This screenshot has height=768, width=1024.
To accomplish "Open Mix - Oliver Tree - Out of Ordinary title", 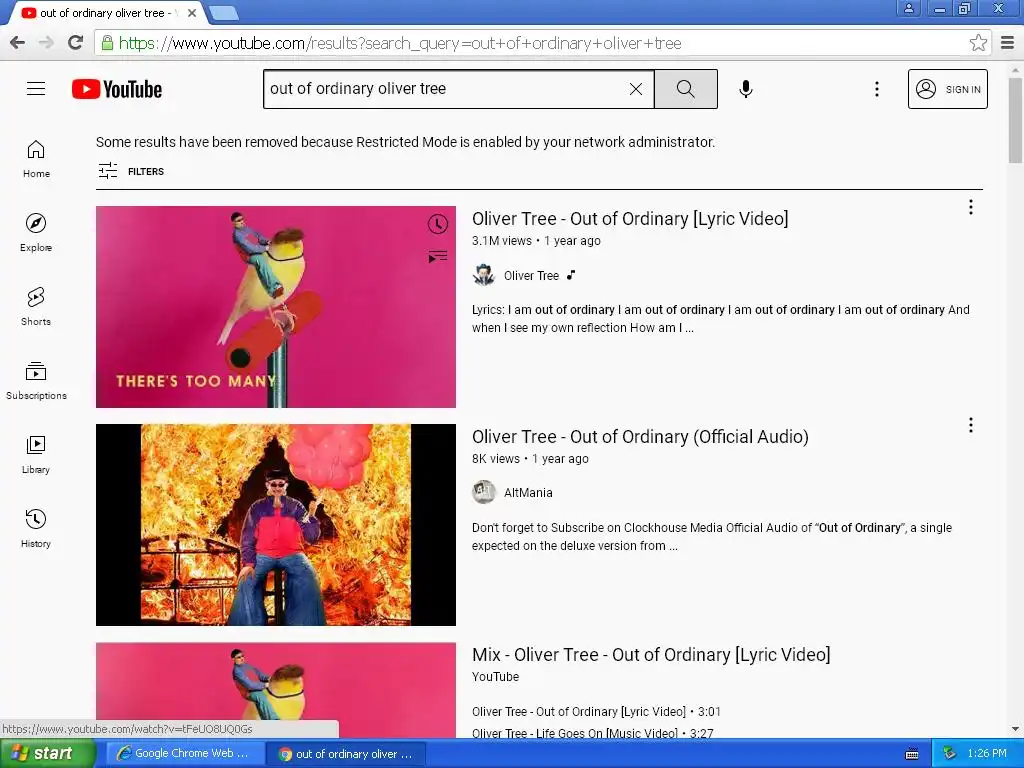I will pos(651,655).
